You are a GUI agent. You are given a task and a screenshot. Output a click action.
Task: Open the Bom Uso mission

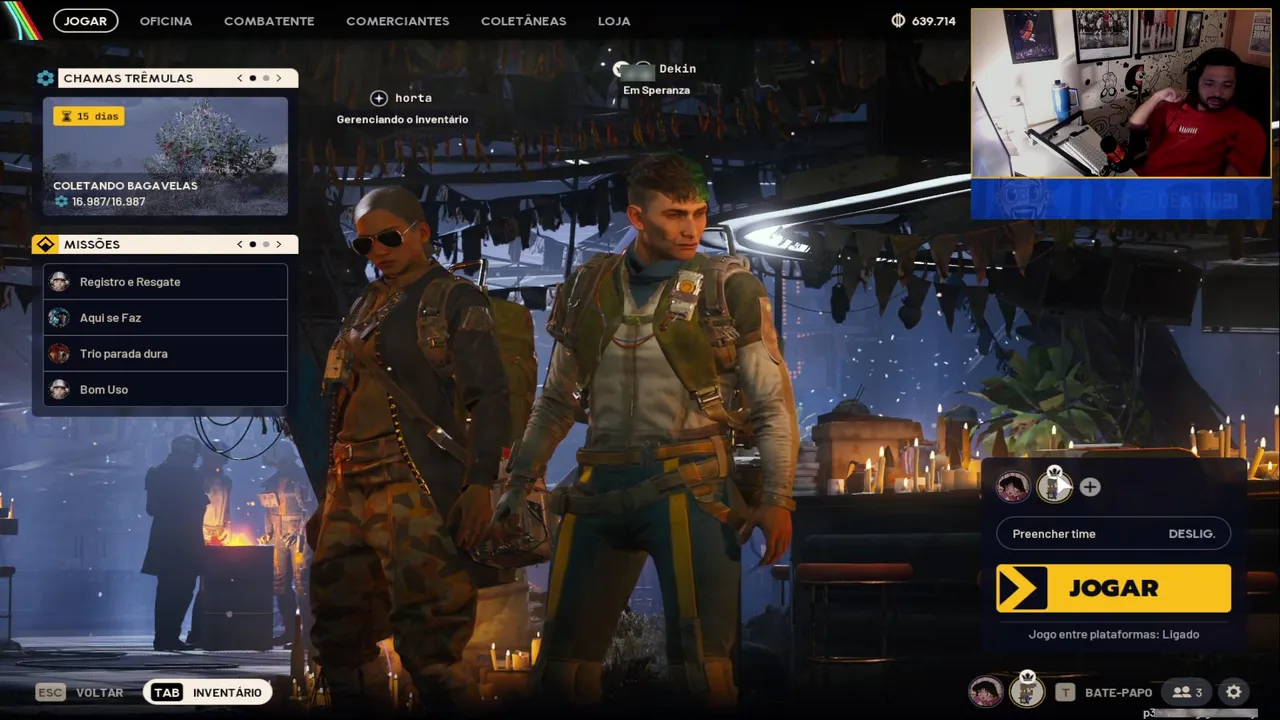click(x=166, y=390)
